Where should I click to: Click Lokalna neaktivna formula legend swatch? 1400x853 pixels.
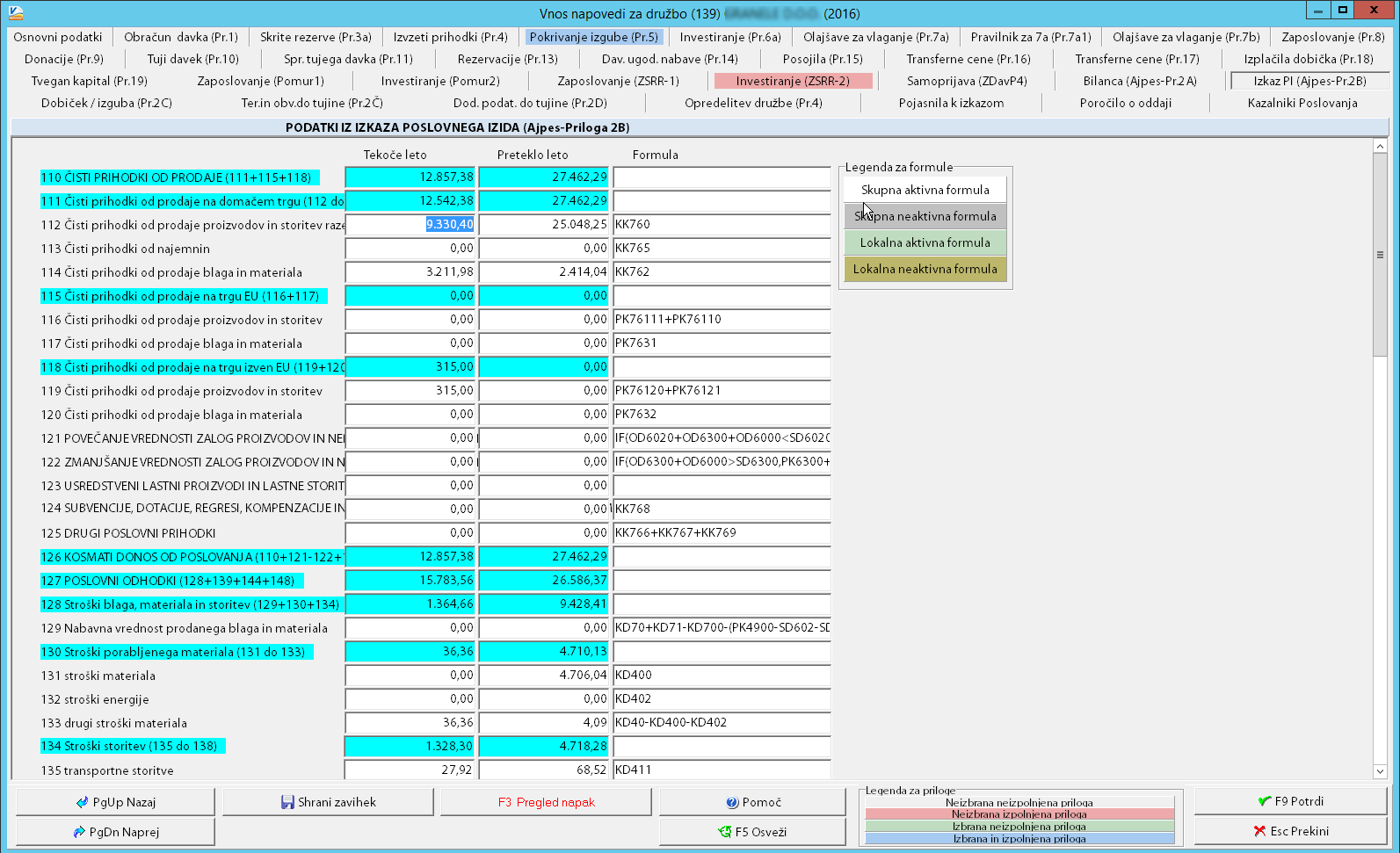coord(925,269)
